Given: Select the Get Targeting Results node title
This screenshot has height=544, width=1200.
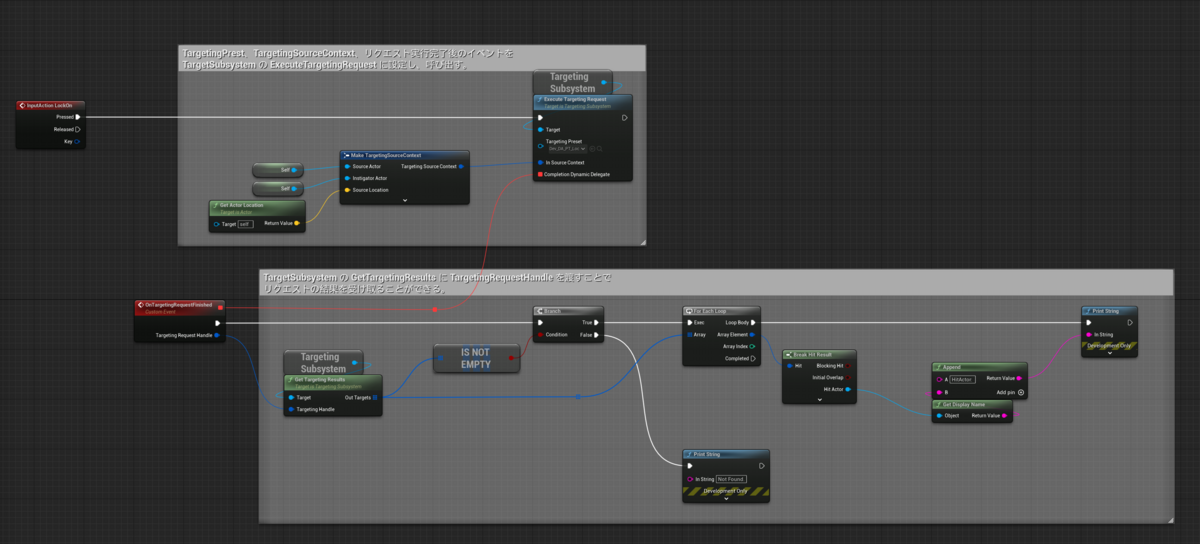Looking at the screenshot, I should (x=319, y=380).
